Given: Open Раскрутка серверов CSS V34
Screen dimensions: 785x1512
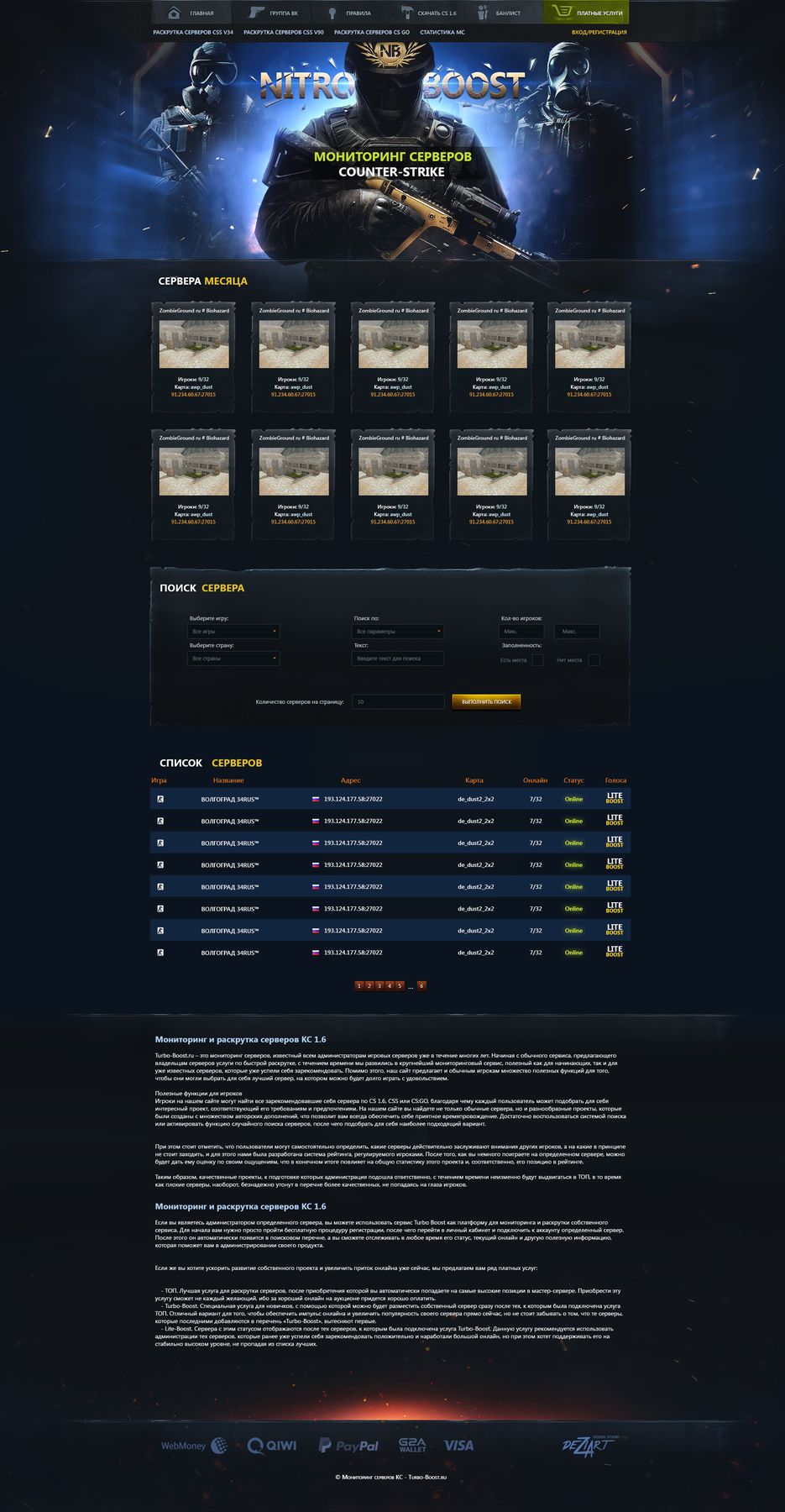Looking at the screenshot, I should (193, 32).
